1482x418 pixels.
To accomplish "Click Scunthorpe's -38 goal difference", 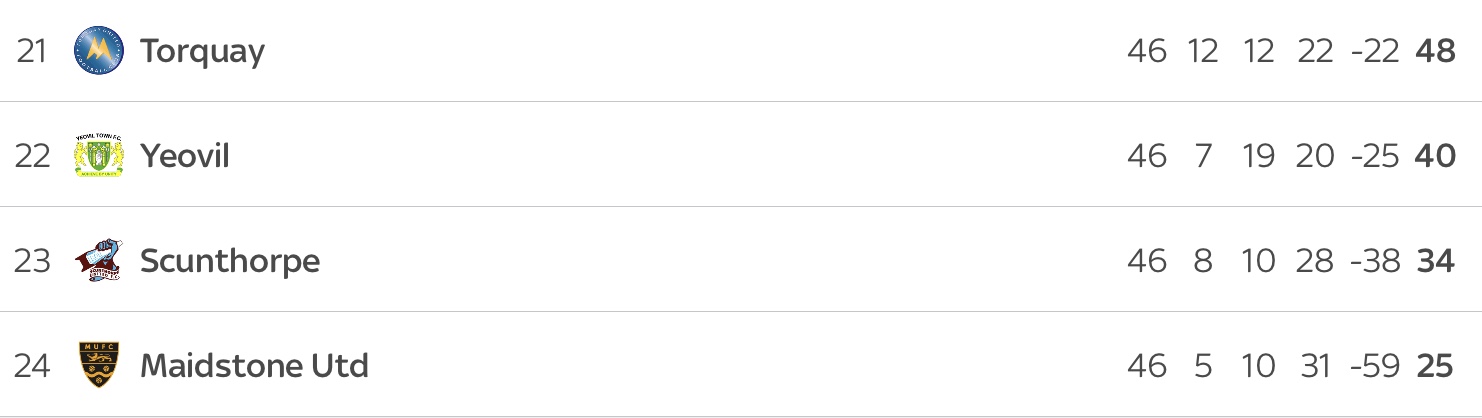I will (x=1374, y=261).
